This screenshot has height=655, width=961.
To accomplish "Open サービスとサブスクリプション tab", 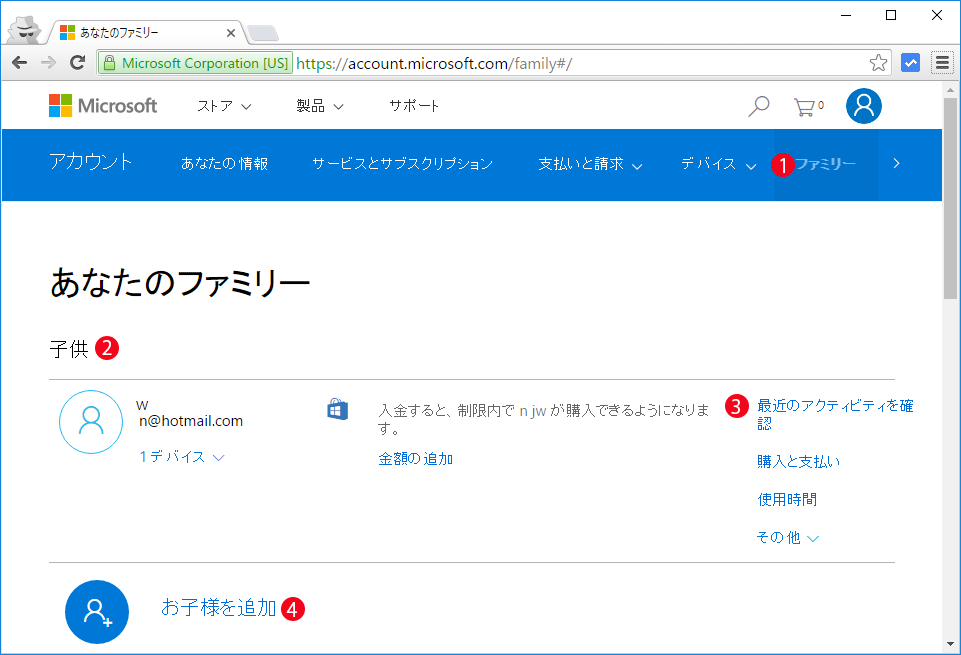I will click(403, 164).
